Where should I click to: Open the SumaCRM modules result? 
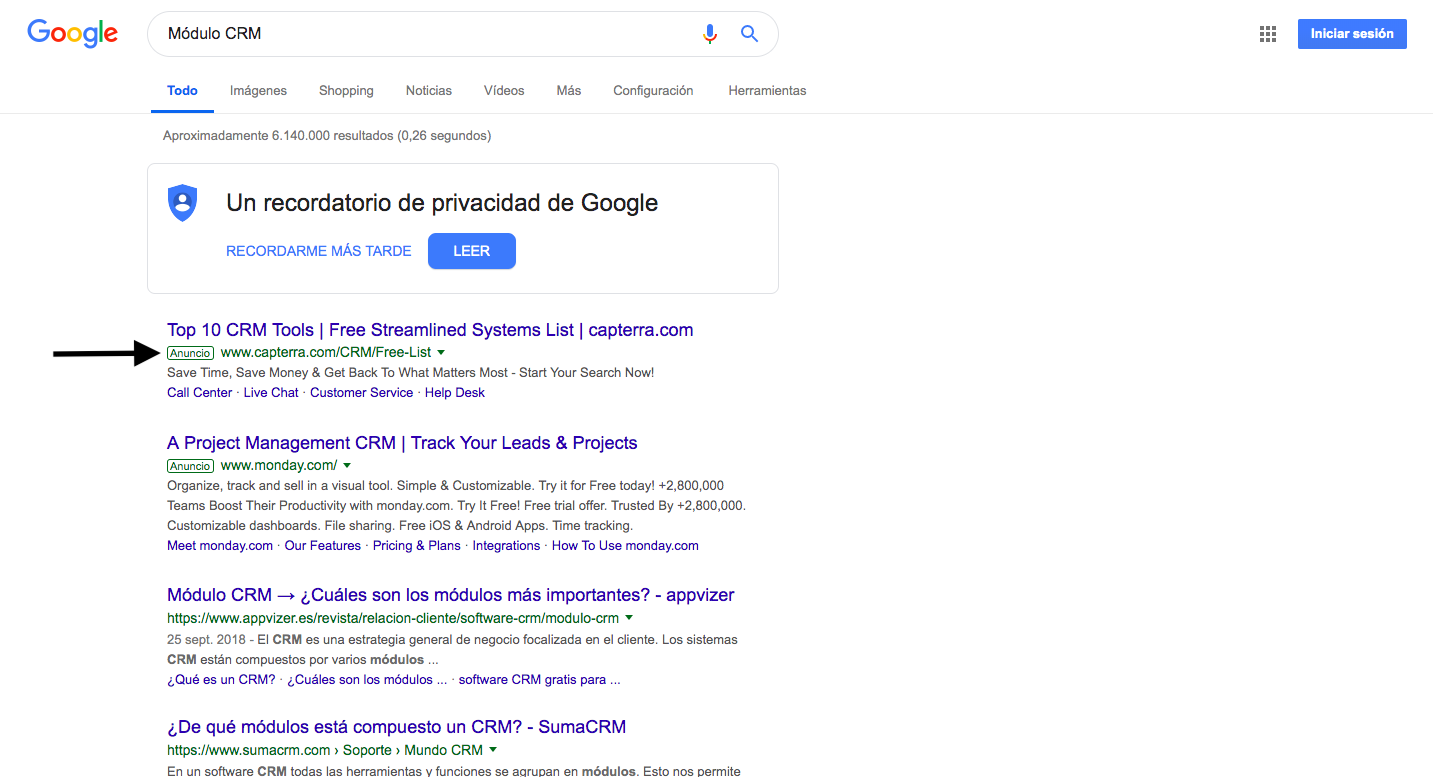[x=396, y=727]
